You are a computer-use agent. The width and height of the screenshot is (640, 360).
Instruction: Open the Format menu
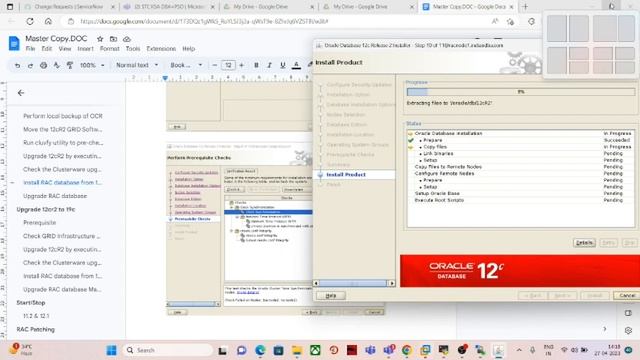109,49
